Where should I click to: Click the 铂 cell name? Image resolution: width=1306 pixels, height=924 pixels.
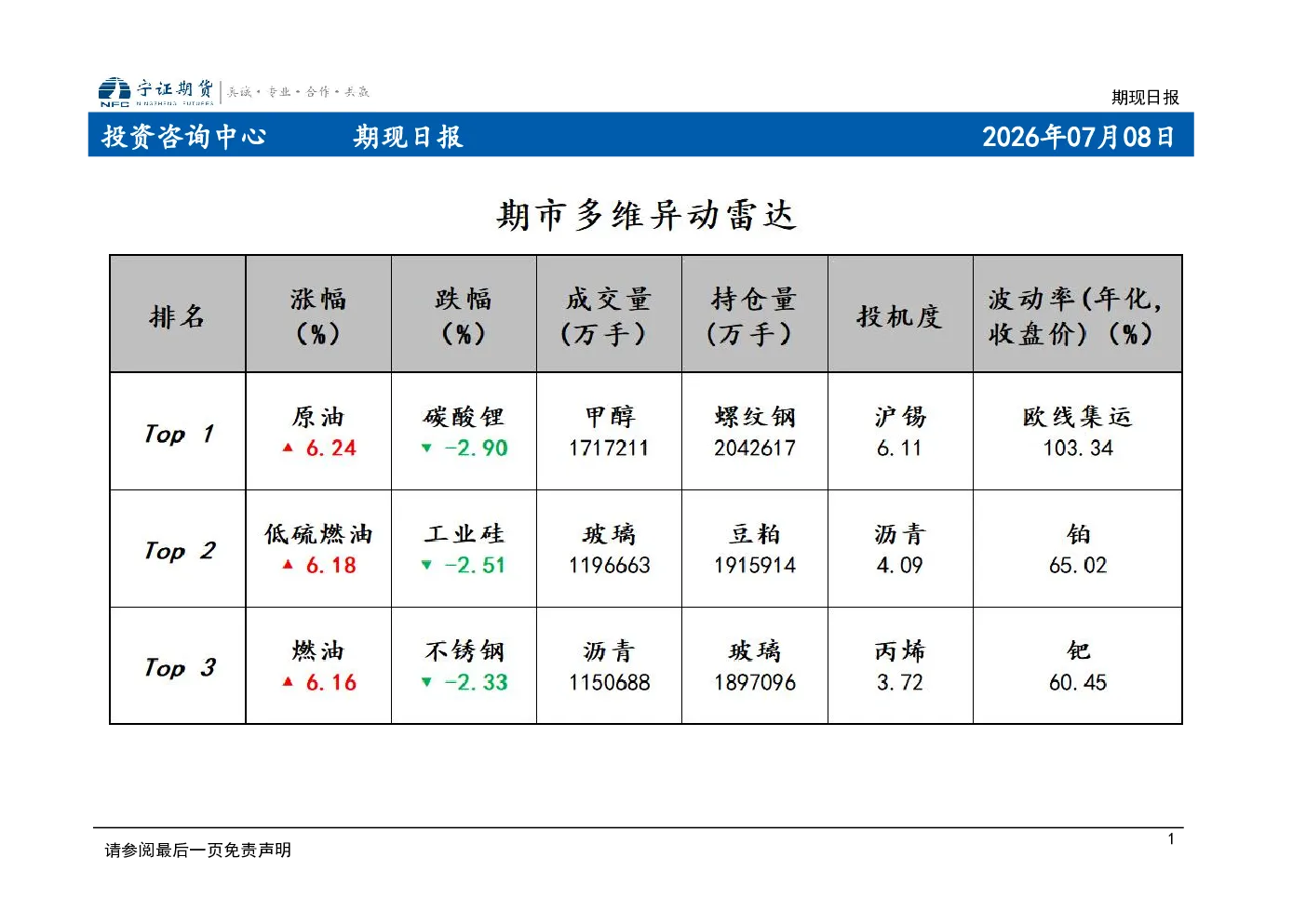click(1078, 533)
